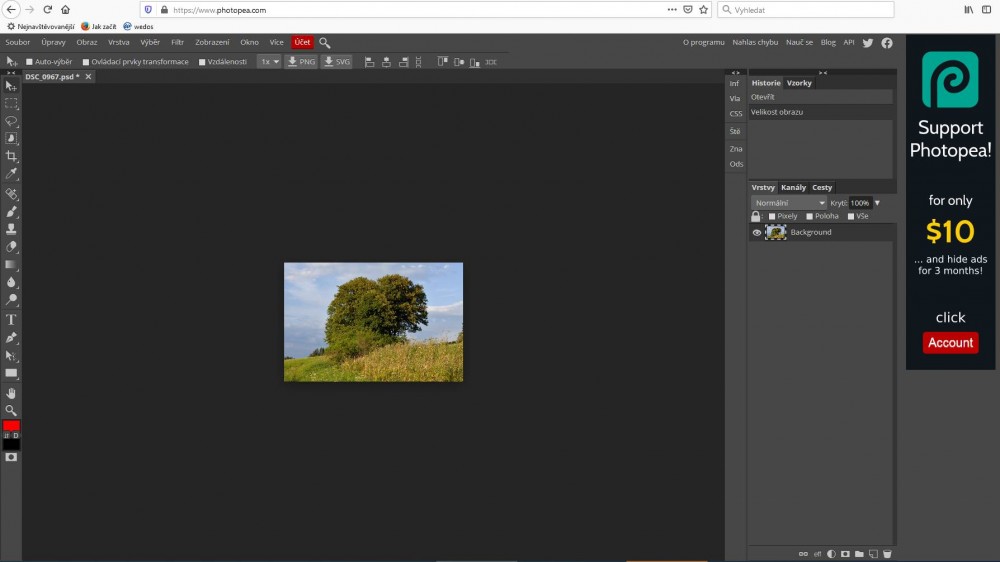Select the Eyedropper tool
The width and height of the screenshot is (1000, 562).
coord(11,174)
